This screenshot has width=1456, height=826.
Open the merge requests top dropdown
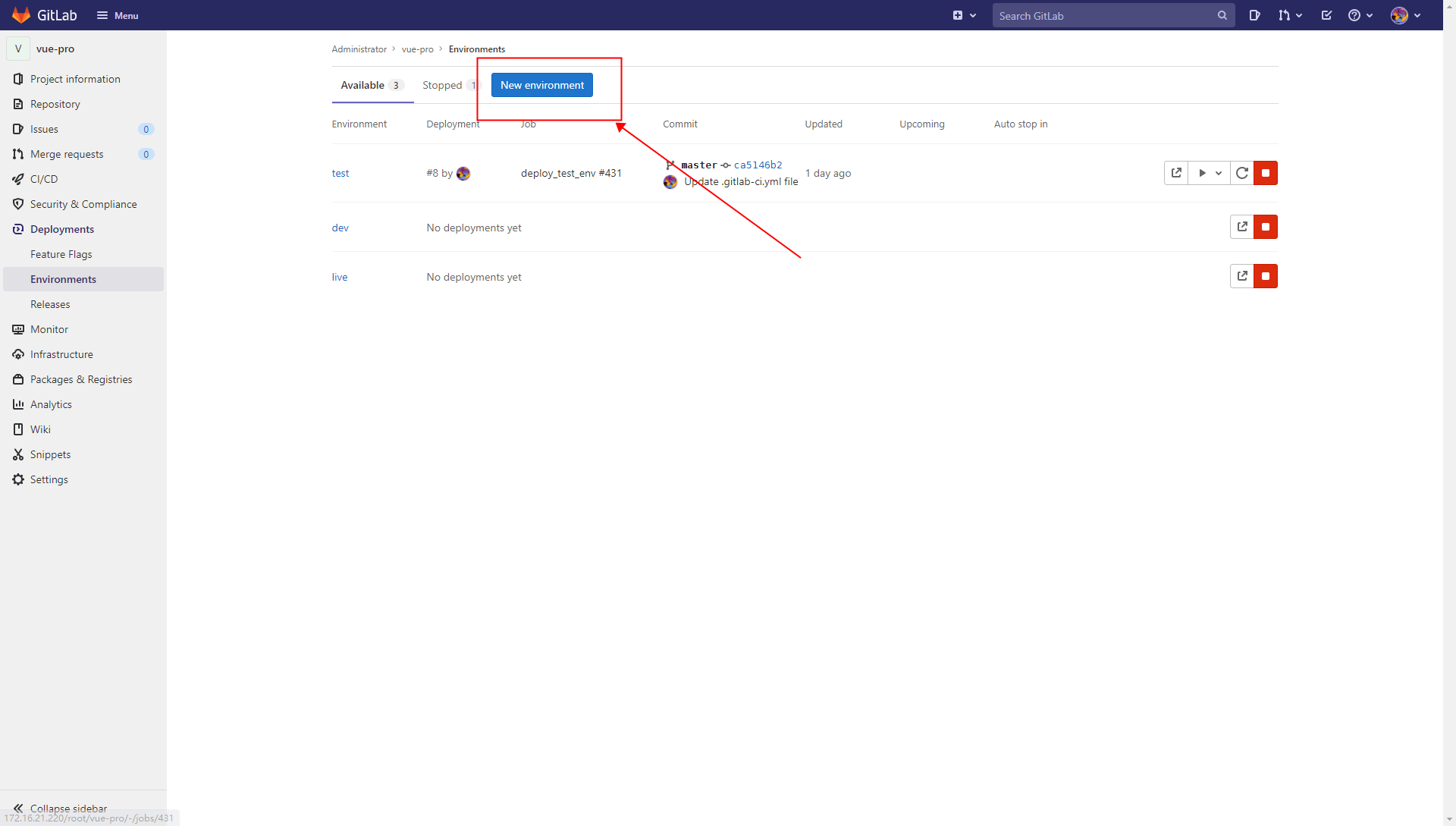coord(1289,15)
